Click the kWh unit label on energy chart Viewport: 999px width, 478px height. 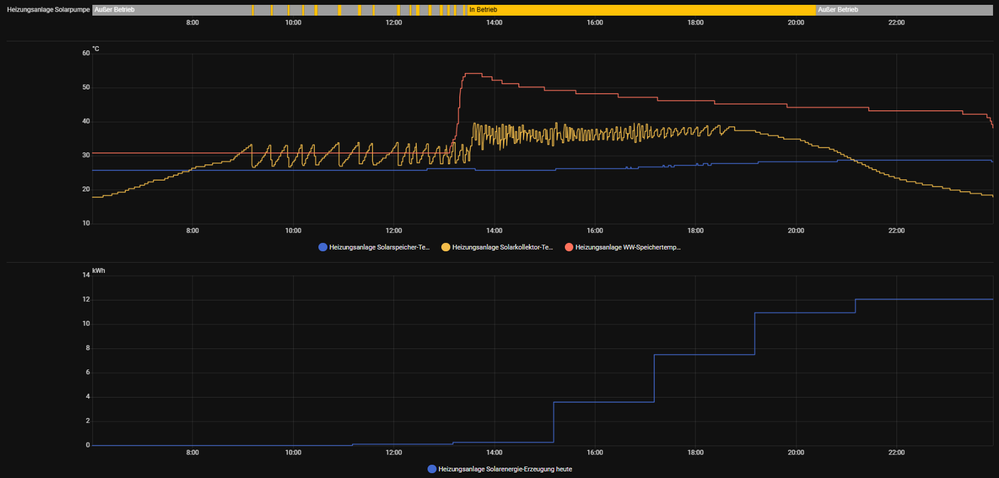[99, 270]
